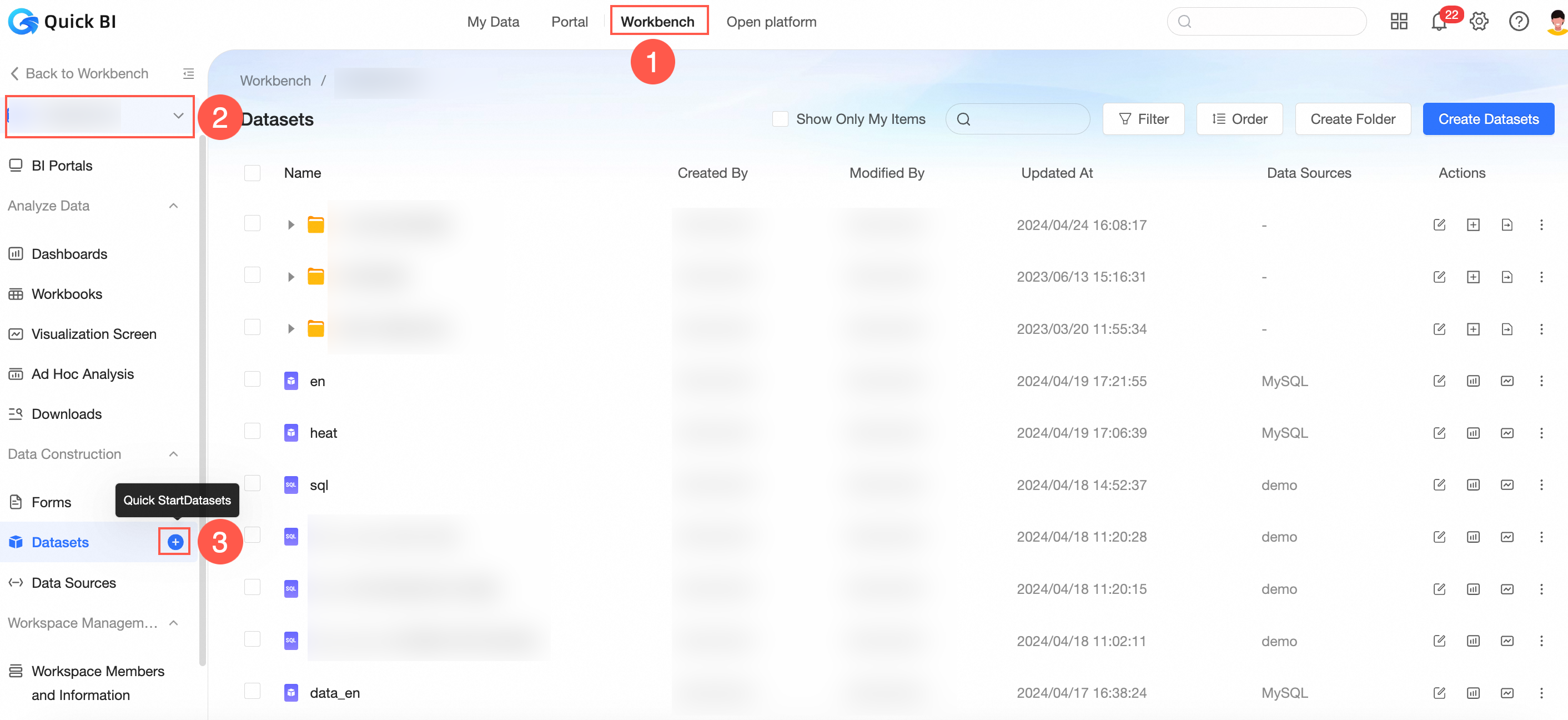1568x720 pixels.
Task: Open the Filter button
Action: (x=1143, y=119)
